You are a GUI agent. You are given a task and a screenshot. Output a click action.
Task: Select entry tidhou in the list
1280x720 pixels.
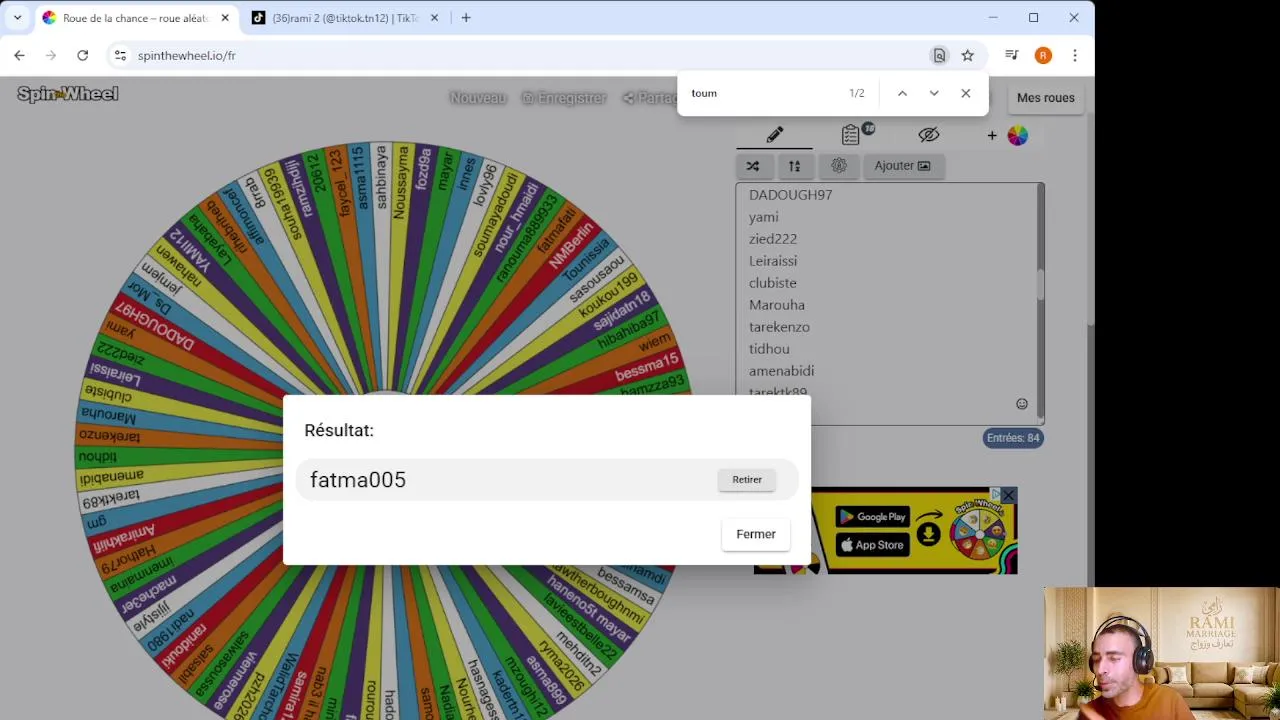pyautogui.click(x=769, y=349)
